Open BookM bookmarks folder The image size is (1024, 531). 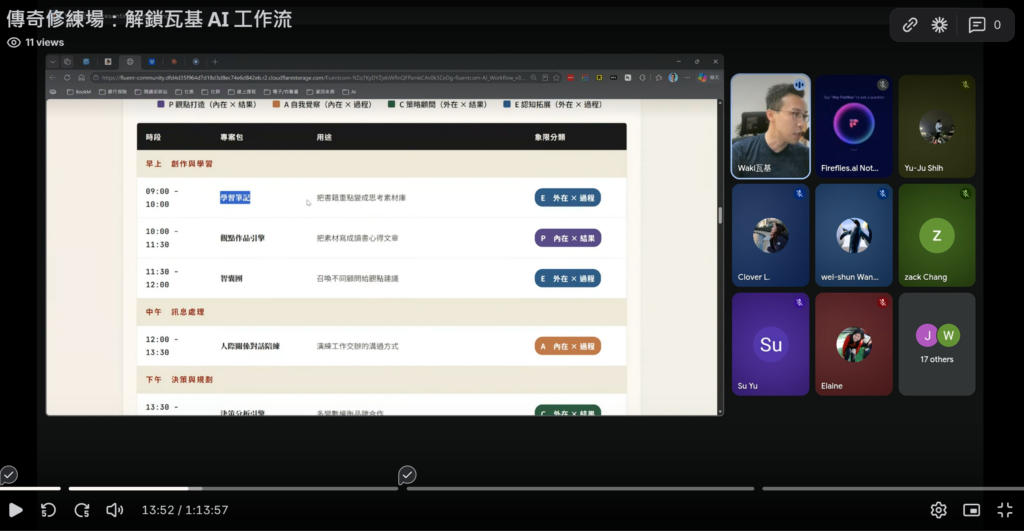click(x=79, y=92)
